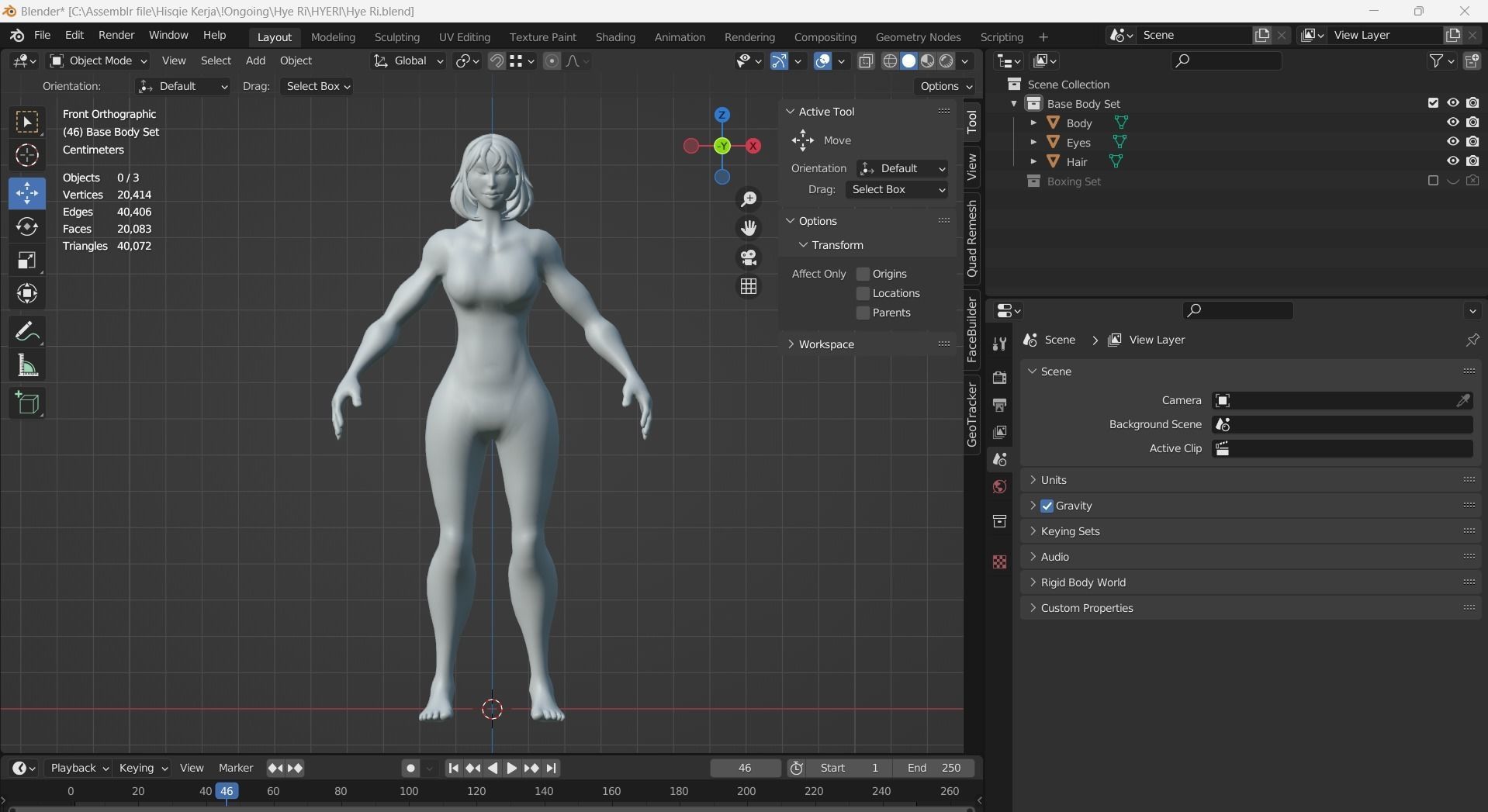Switch to the Sculpting workspace tab
The height and width of the screenshot is (812, 1488).
pos(396,37)
